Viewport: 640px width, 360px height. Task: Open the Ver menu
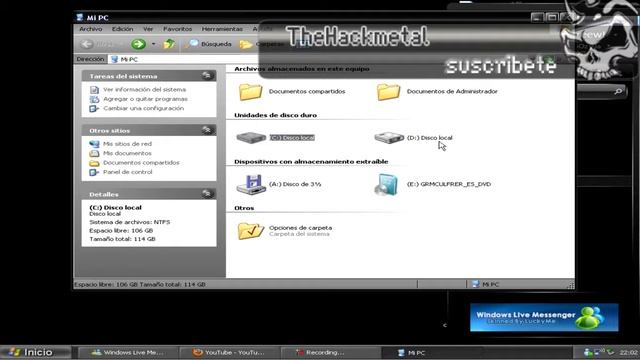(148, 29)
